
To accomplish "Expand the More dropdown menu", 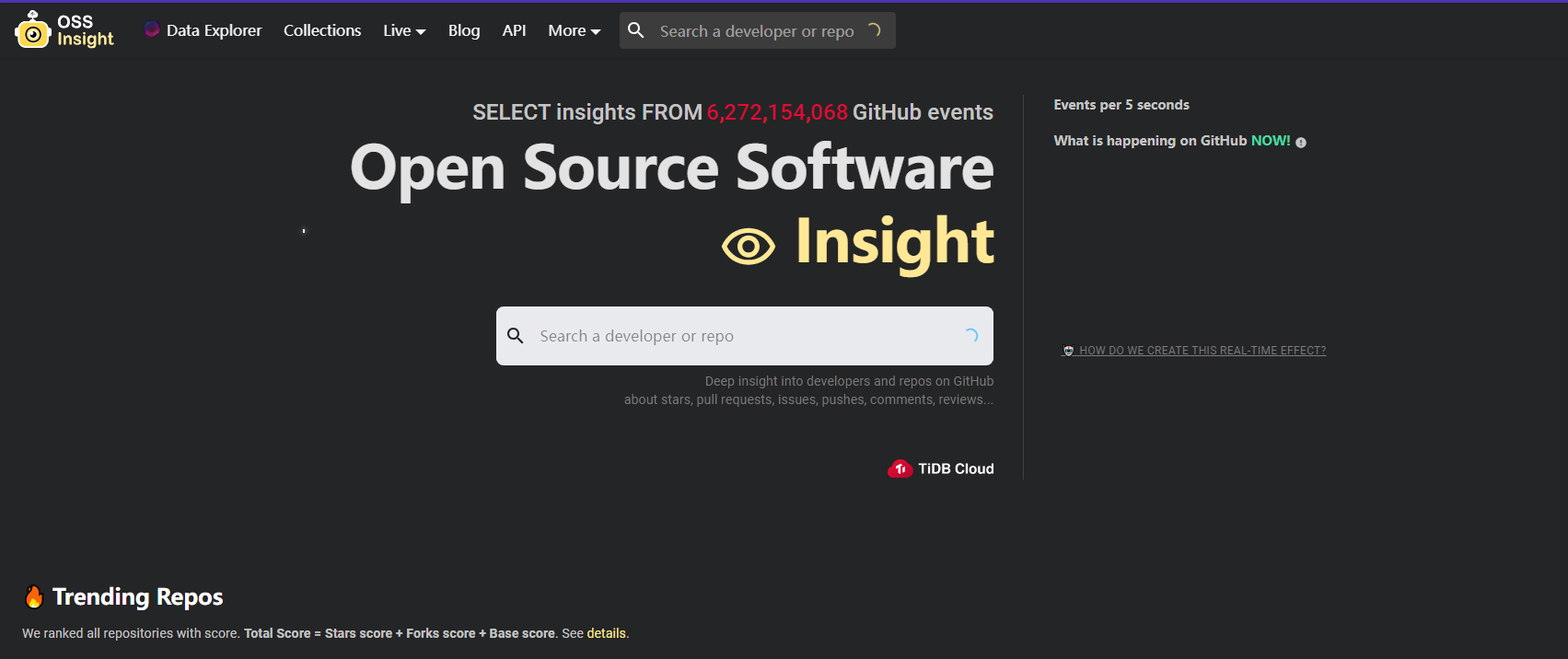I will pos(574,30).
